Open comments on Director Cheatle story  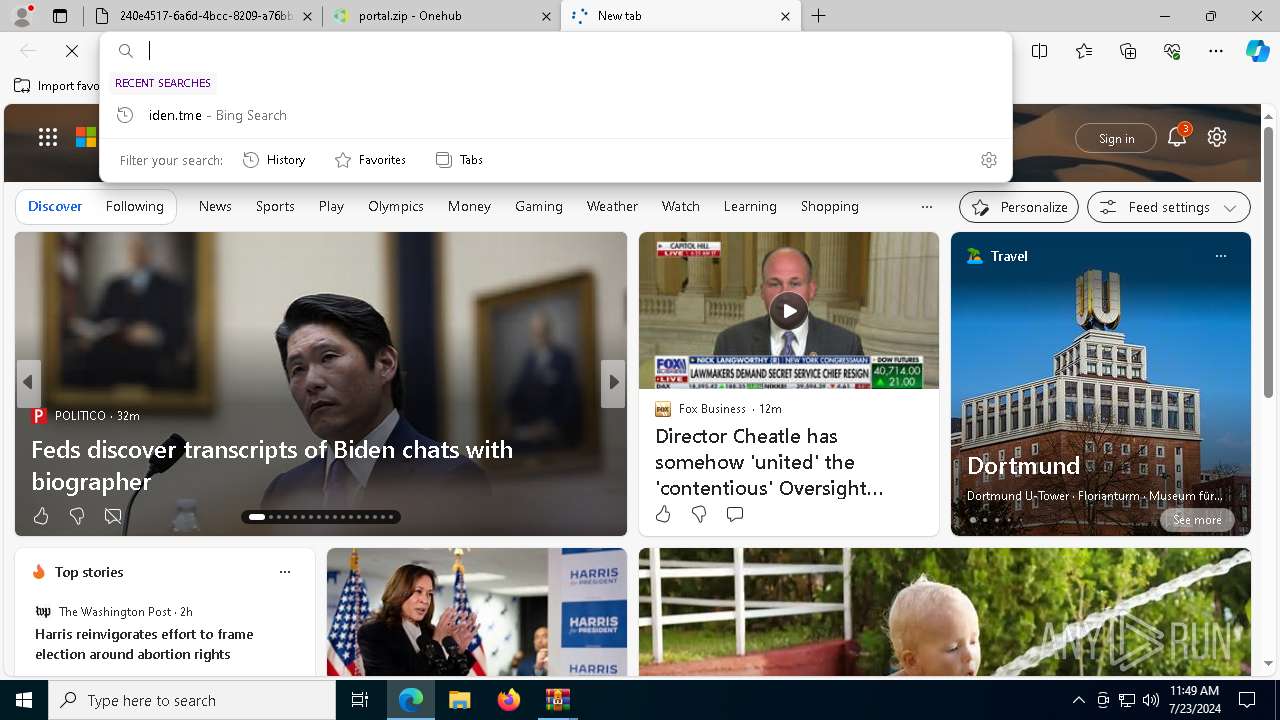click(735, 514)
